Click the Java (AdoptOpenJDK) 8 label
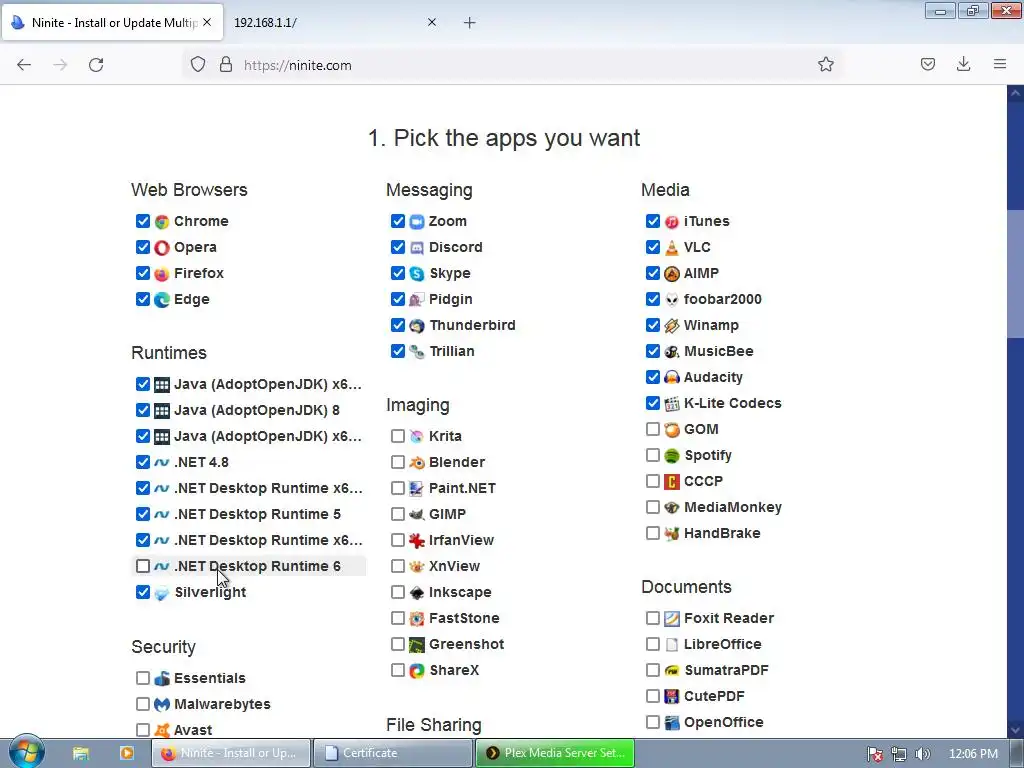 pyautogui.click(x=257, y=410)
